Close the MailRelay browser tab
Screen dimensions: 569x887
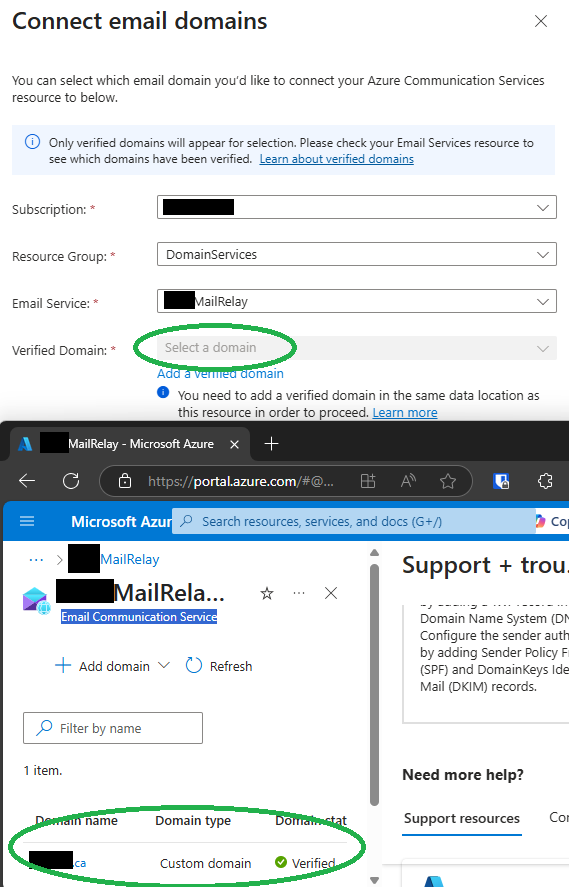[x=234, y=444]
